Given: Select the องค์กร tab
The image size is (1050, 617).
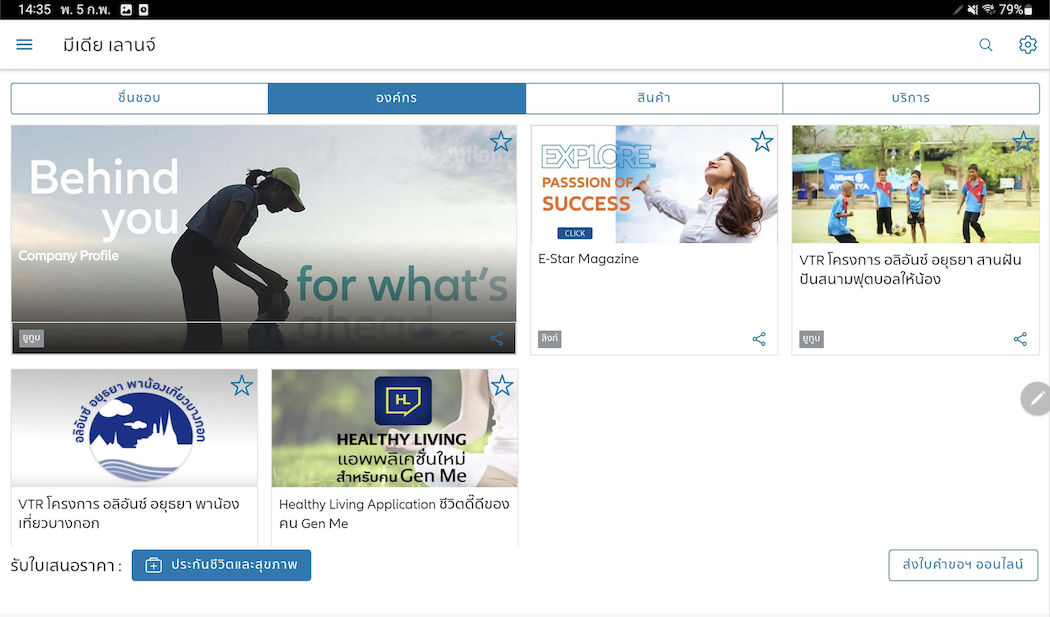Looking at the screenshot, I should coord(396,98).
